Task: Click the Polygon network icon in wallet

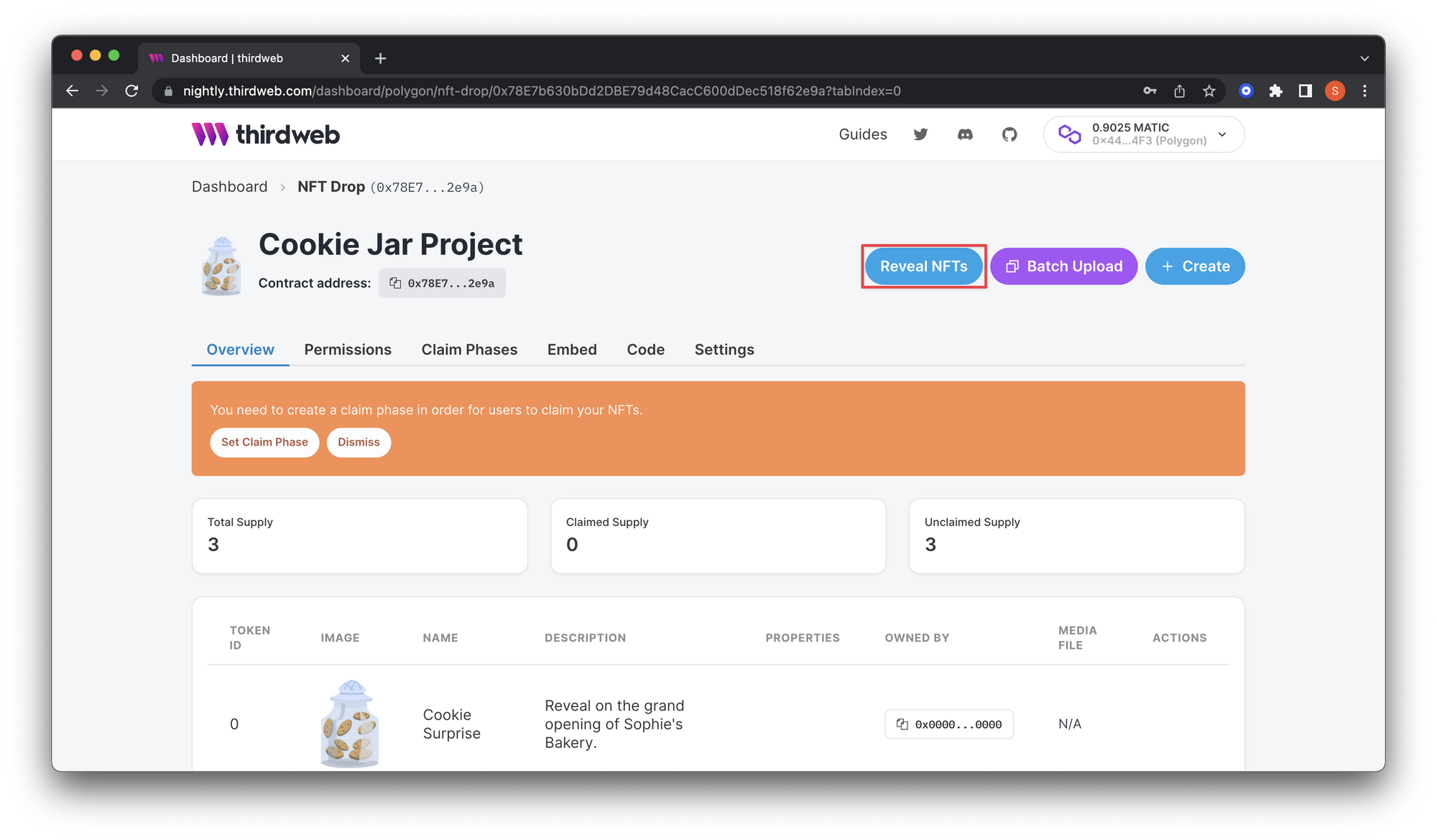Action: [1069, 134]
